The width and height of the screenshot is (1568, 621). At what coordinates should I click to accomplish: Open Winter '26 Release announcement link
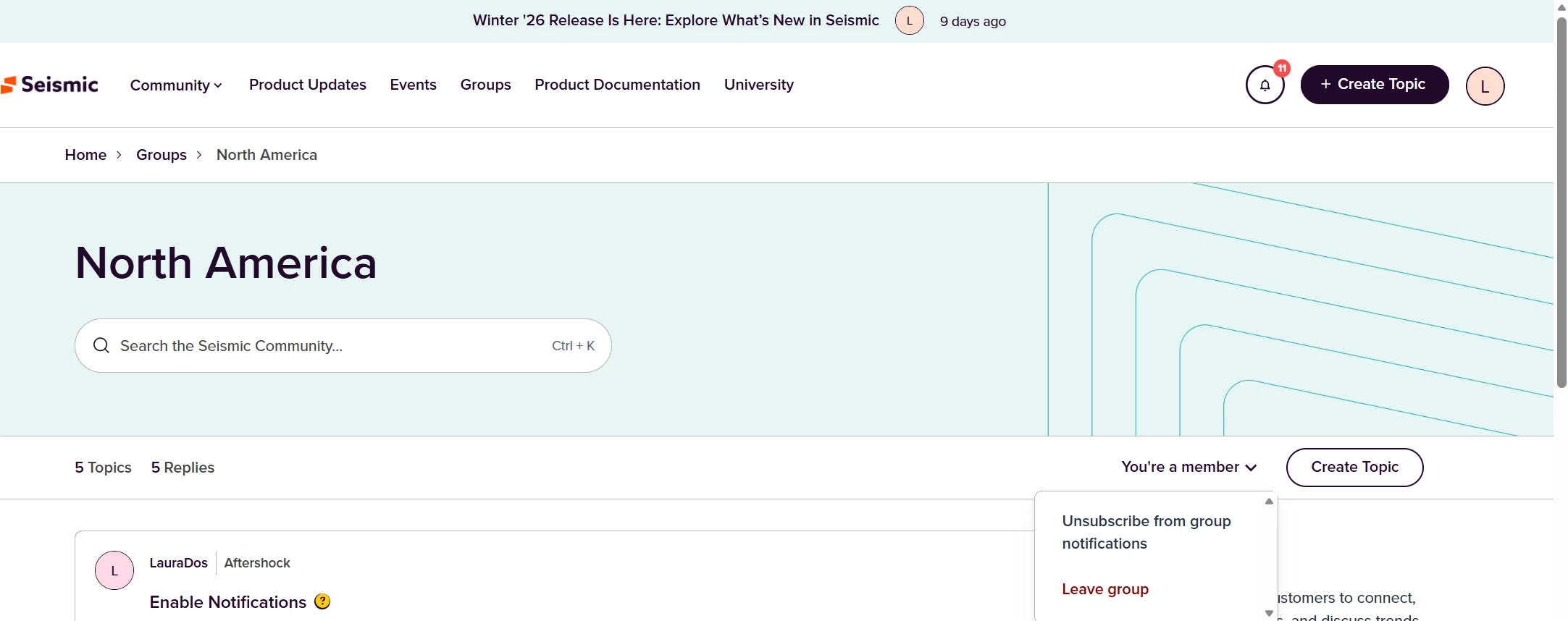(676, 20)
